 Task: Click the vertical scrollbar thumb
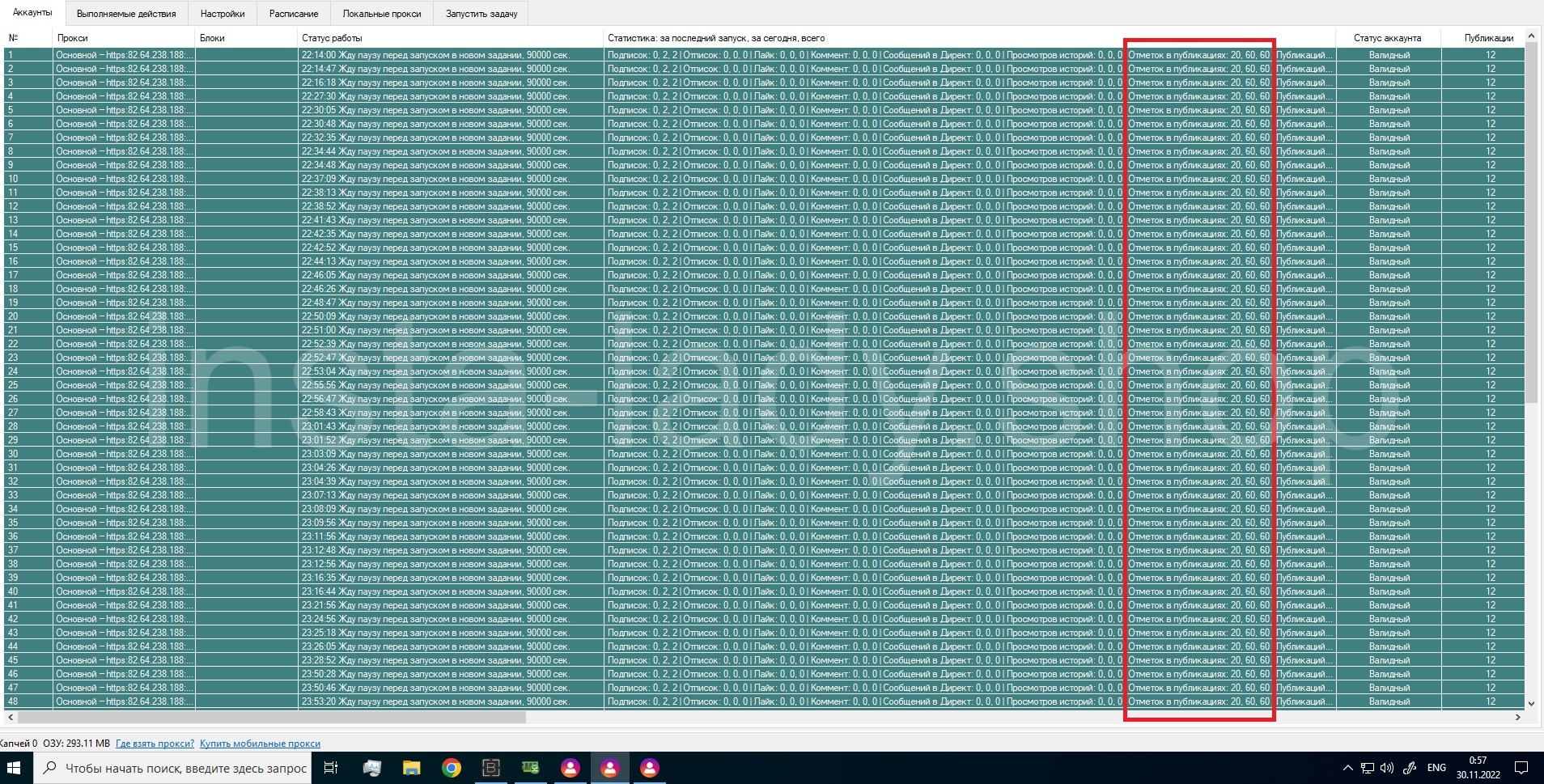click(x=1531, y=222)
